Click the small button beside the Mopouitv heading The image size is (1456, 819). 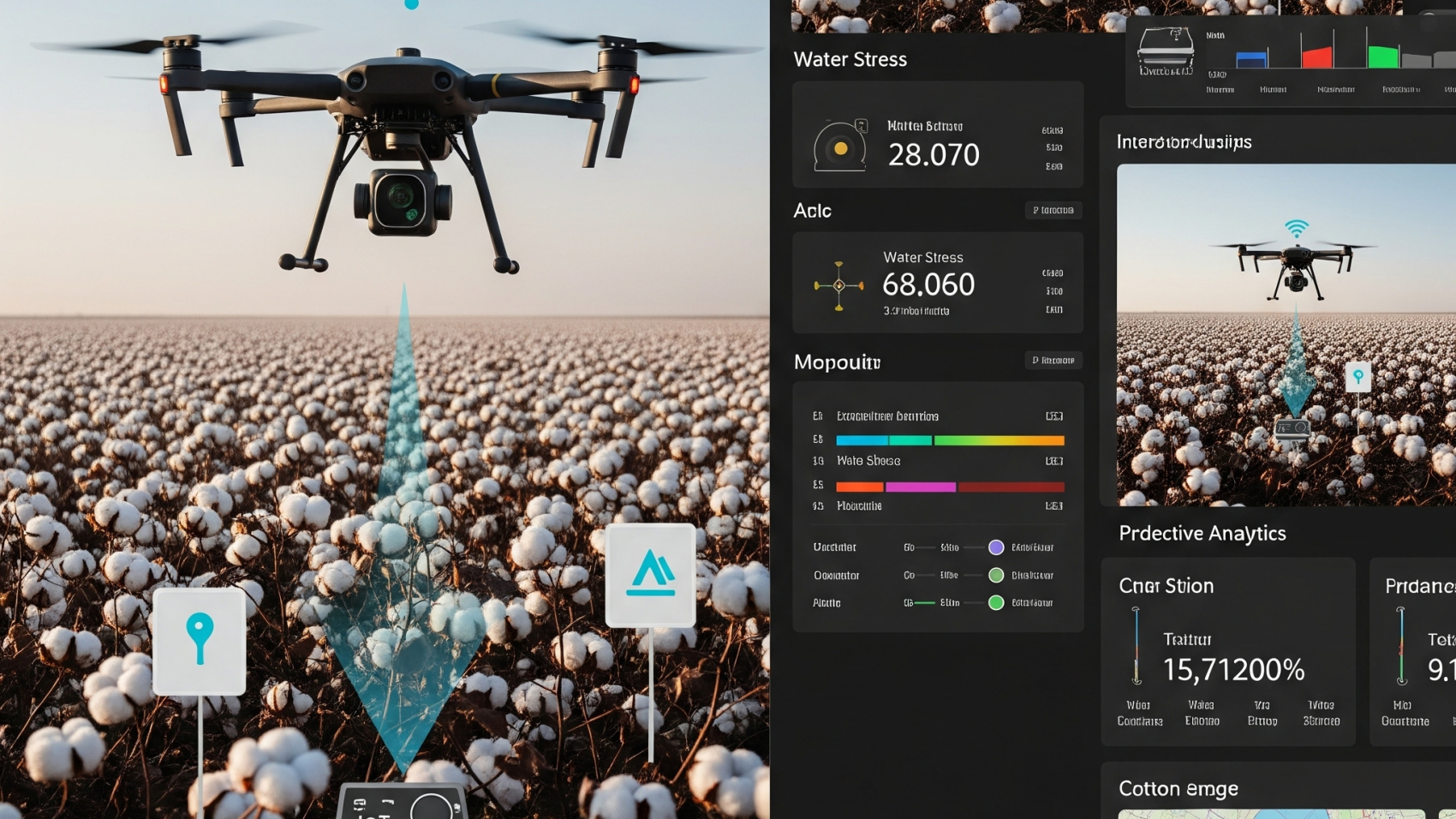pos(1053,361)
